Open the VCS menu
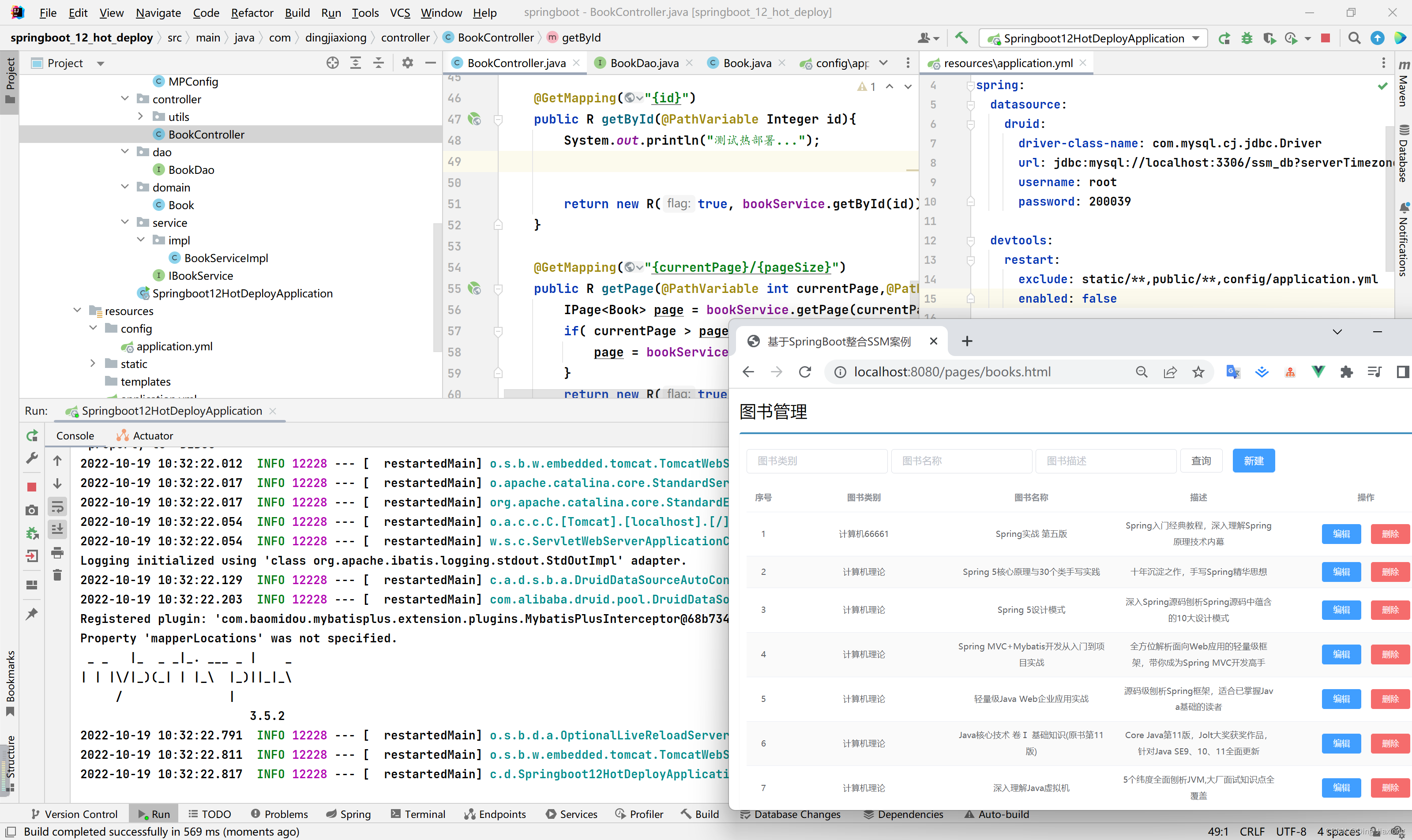 [x=400, y=12]
